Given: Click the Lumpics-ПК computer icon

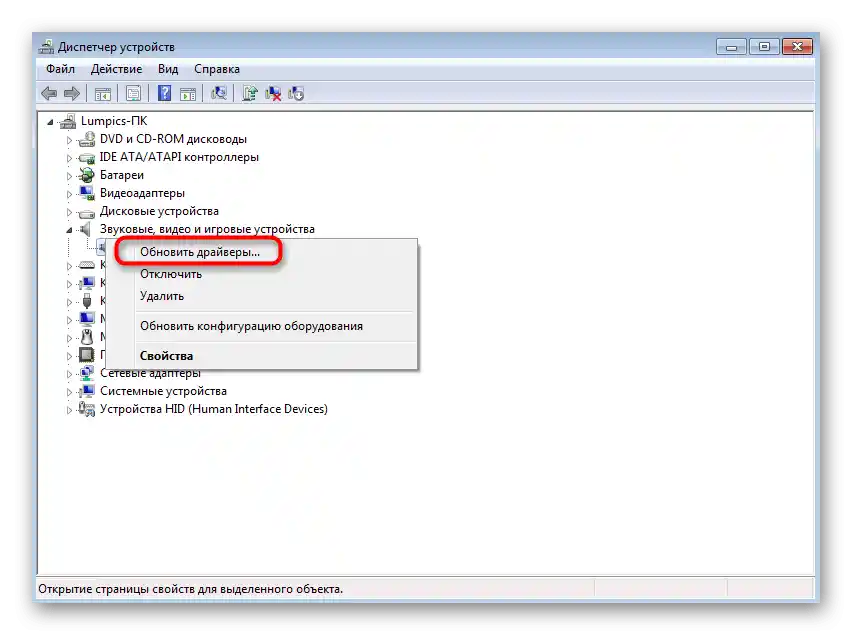Looking at the screenshot, I should click(67, 121).
